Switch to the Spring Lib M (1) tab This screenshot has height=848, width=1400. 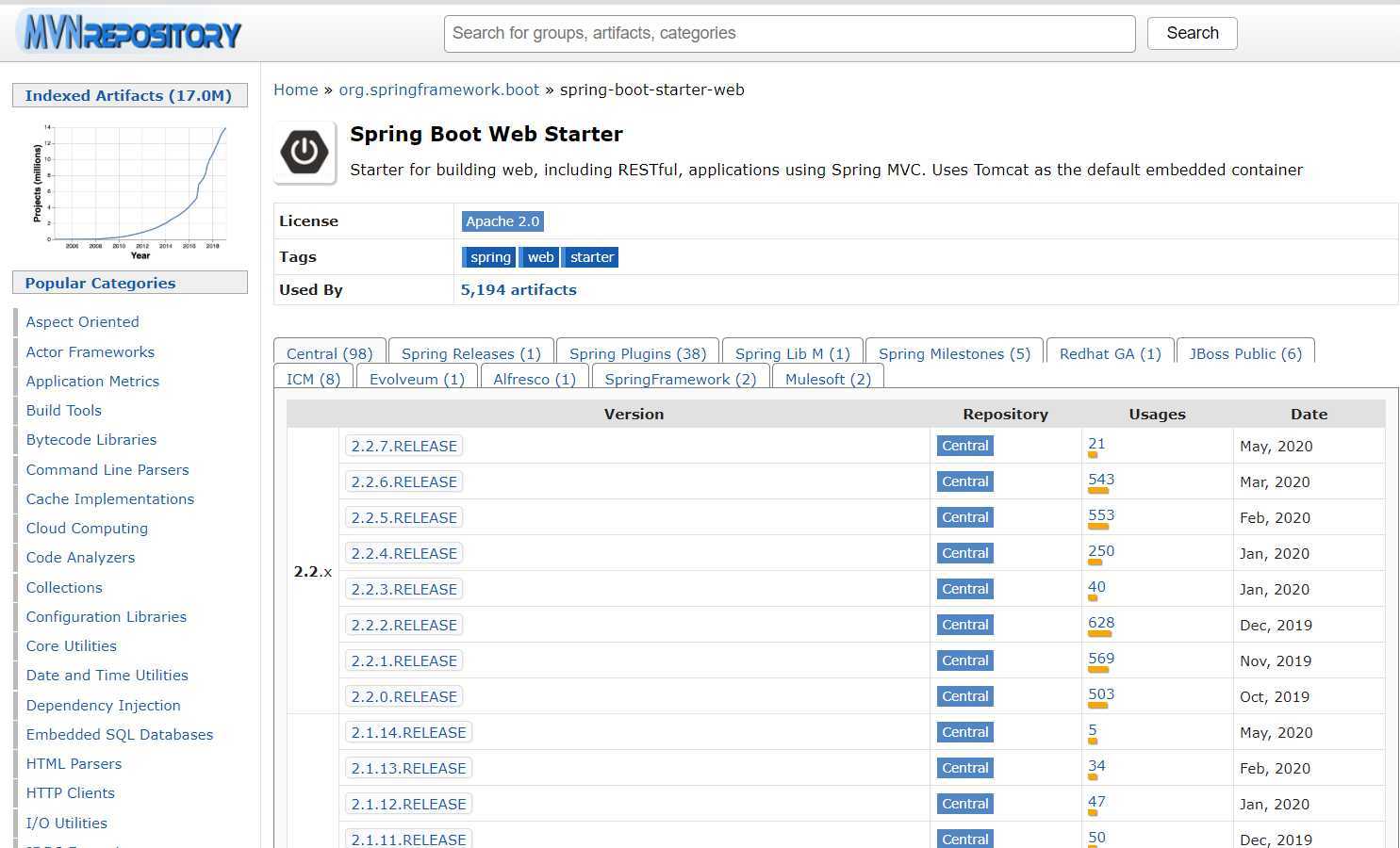point(792,352)
